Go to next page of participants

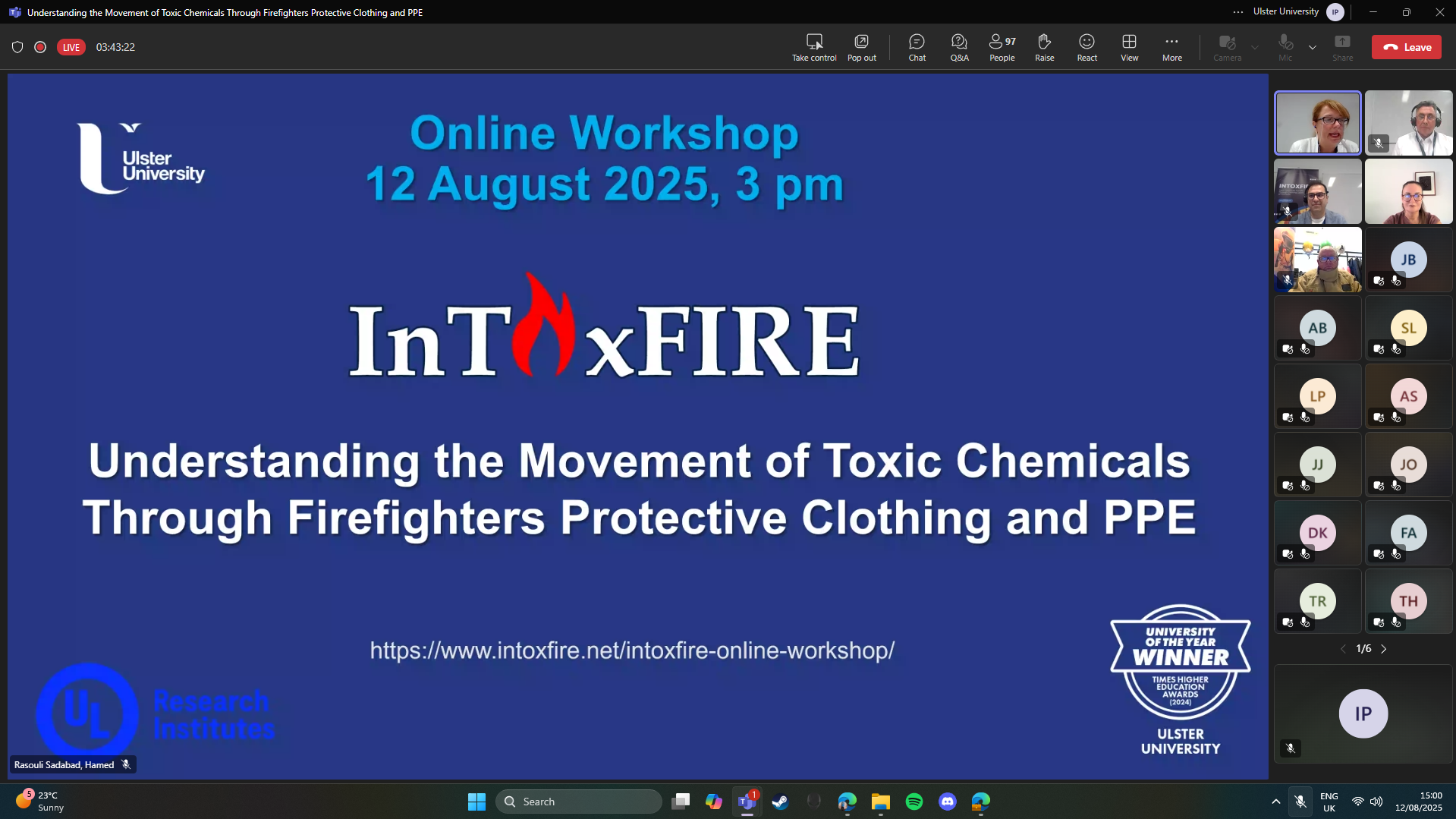click(1385, 649)
